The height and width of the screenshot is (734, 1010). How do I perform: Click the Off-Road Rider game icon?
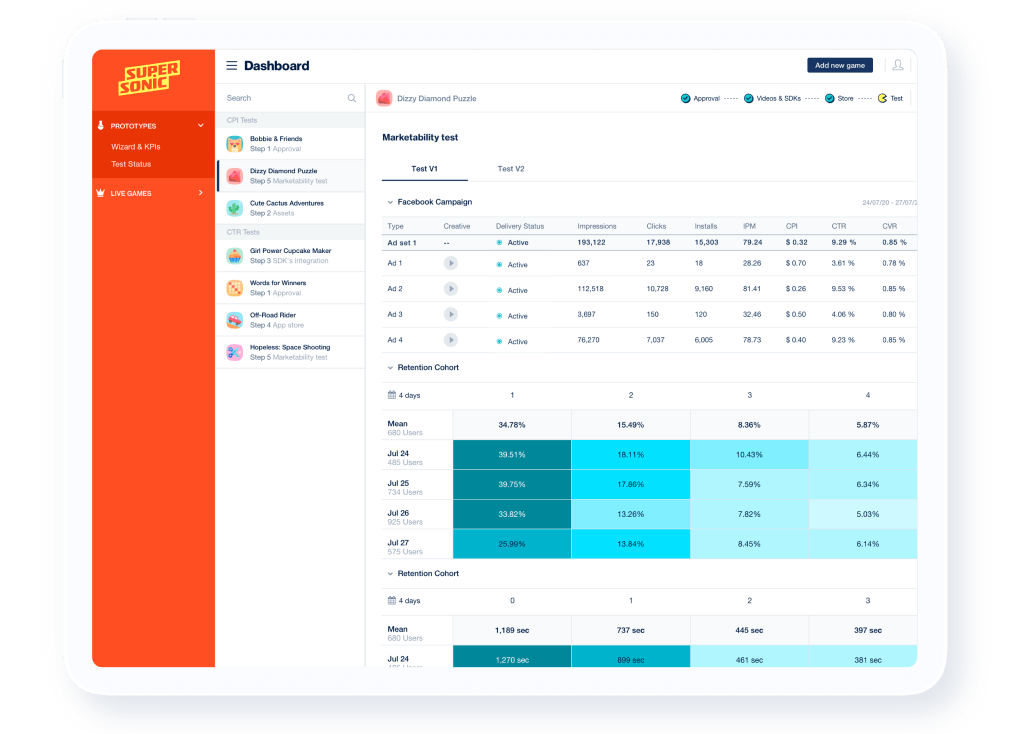point(234,320)
